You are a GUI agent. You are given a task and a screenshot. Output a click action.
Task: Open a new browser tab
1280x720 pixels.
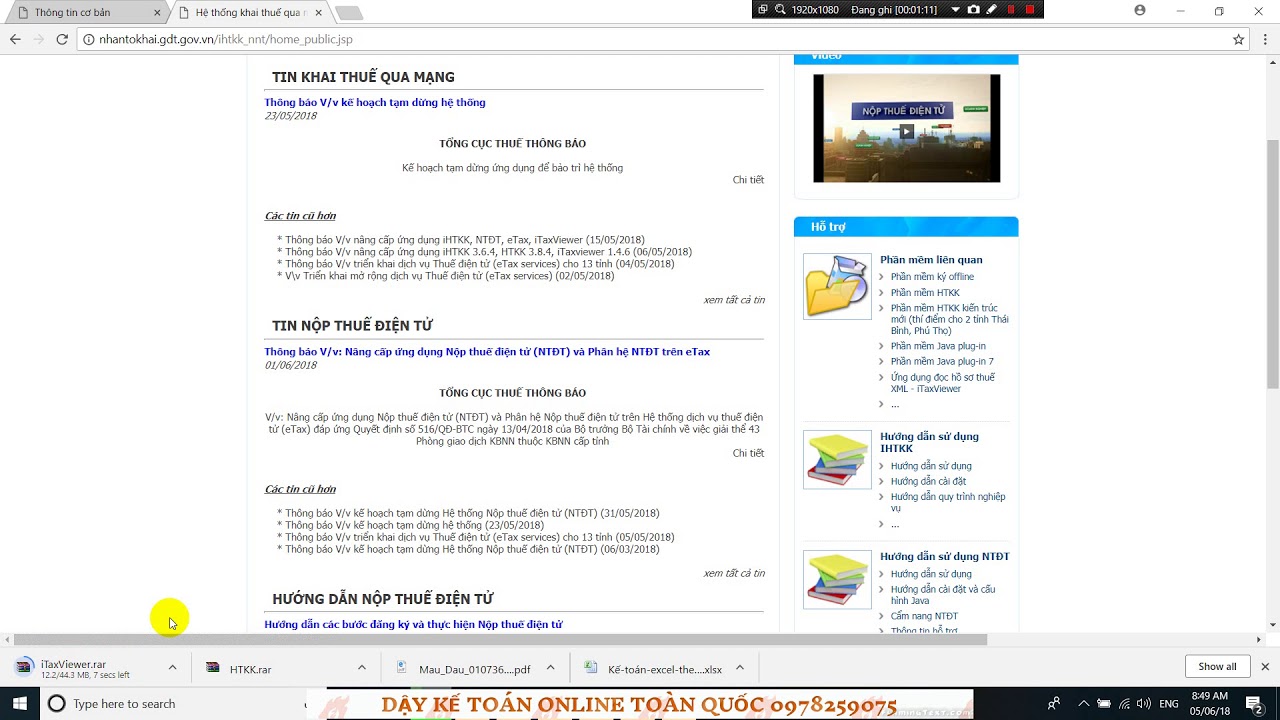click(349, 13)
